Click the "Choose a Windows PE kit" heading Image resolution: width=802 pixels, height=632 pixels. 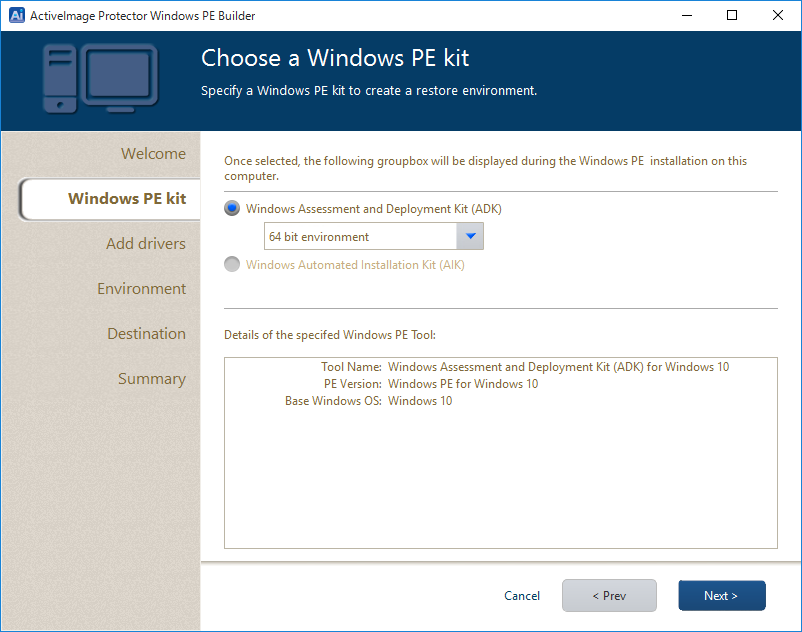[335, 58]
